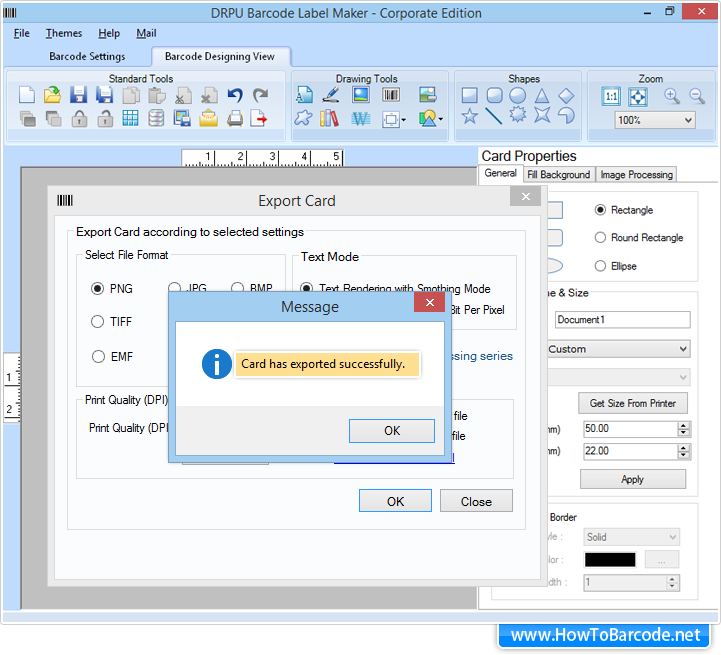Click the Grid table icon
The width and height of the screenshot is (721, 655).
pos(130,119)
